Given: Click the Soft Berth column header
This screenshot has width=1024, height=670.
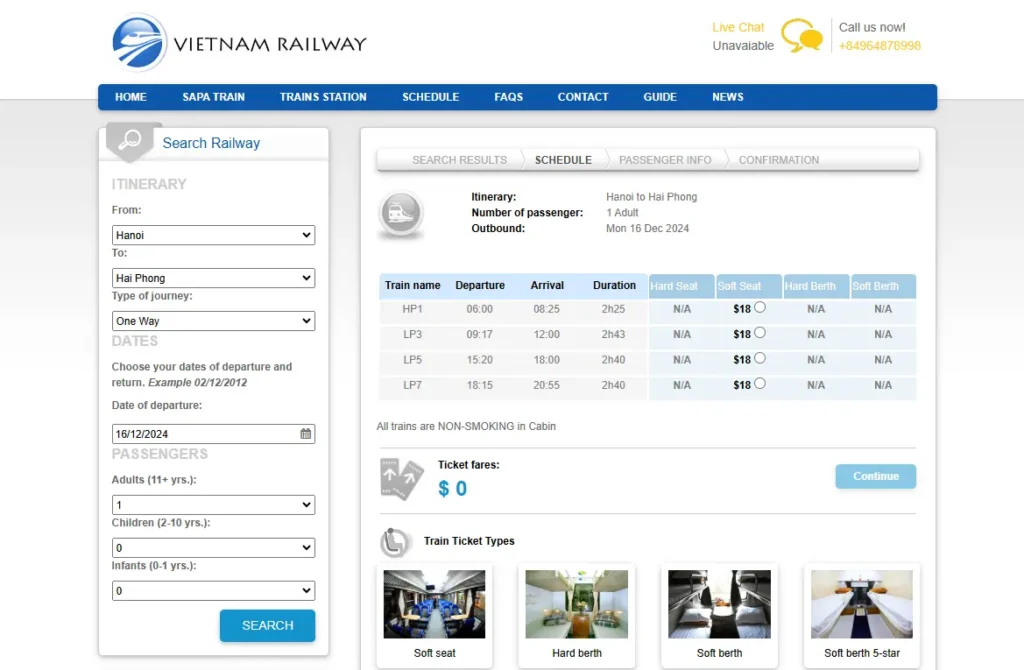Looking at the screenshot, I should point(884,286).
